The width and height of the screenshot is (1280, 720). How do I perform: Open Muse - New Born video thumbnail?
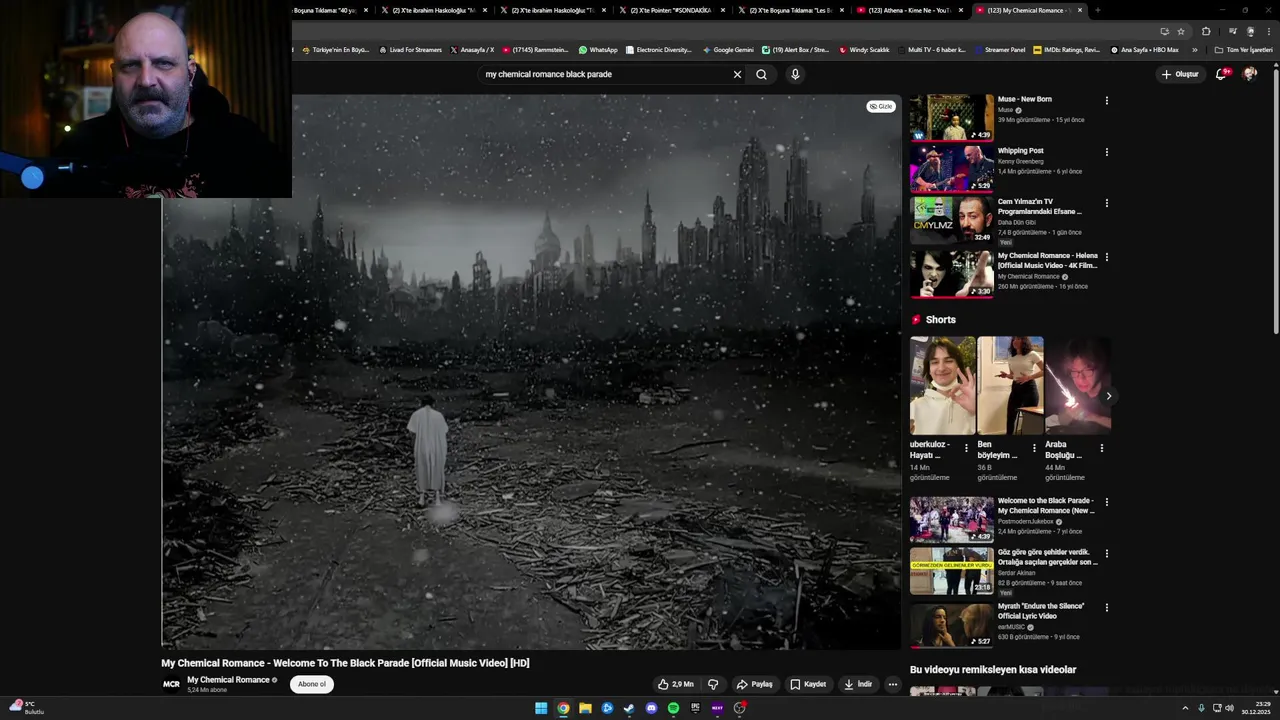tap(952, 118)
